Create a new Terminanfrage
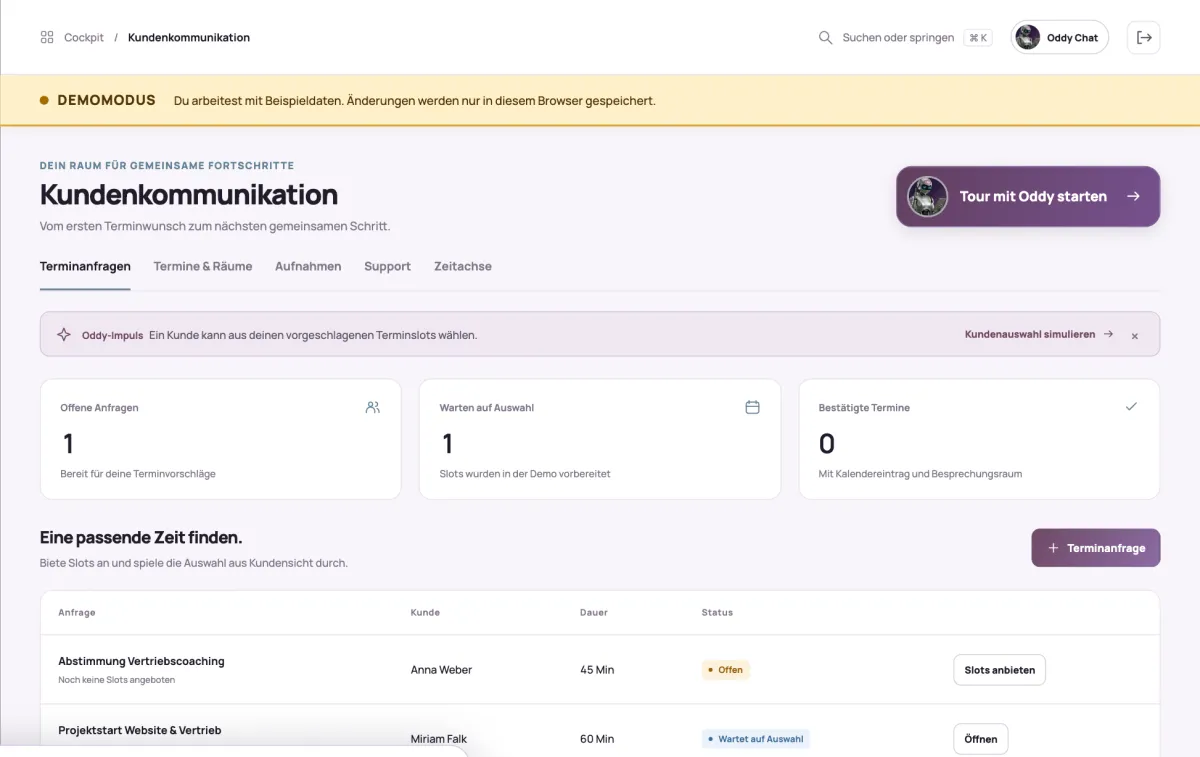The height and width of the screenshot is (757, 1200). tap(1095, 548)
